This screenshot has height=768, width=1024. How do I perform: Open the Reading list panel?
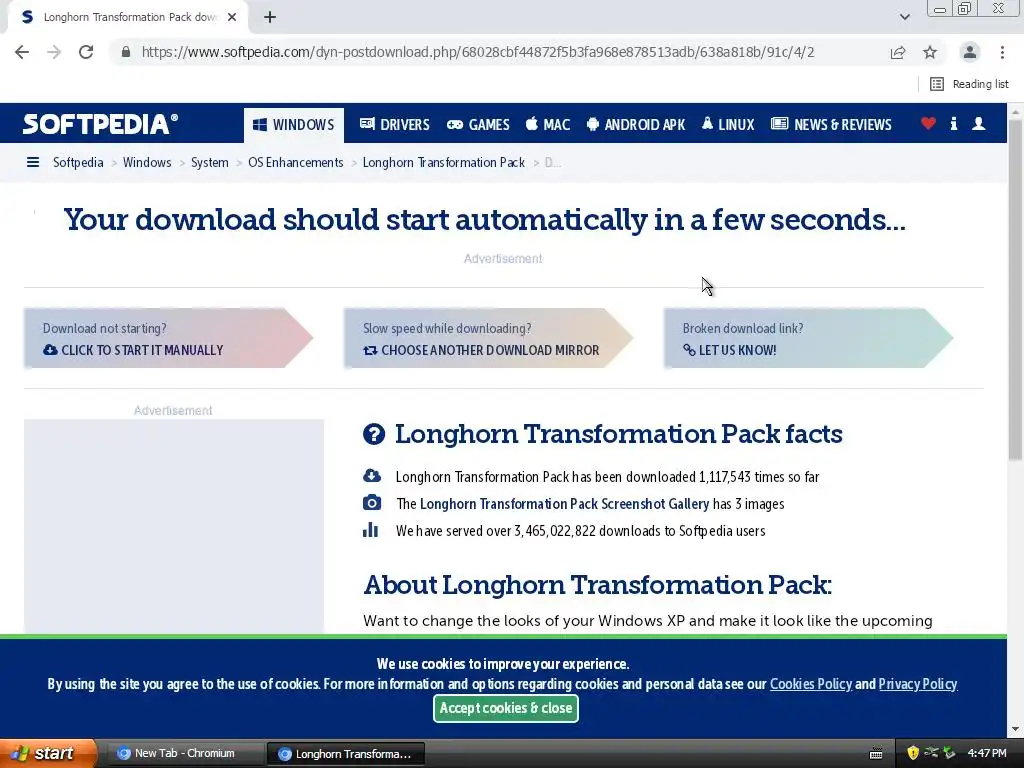969,84
